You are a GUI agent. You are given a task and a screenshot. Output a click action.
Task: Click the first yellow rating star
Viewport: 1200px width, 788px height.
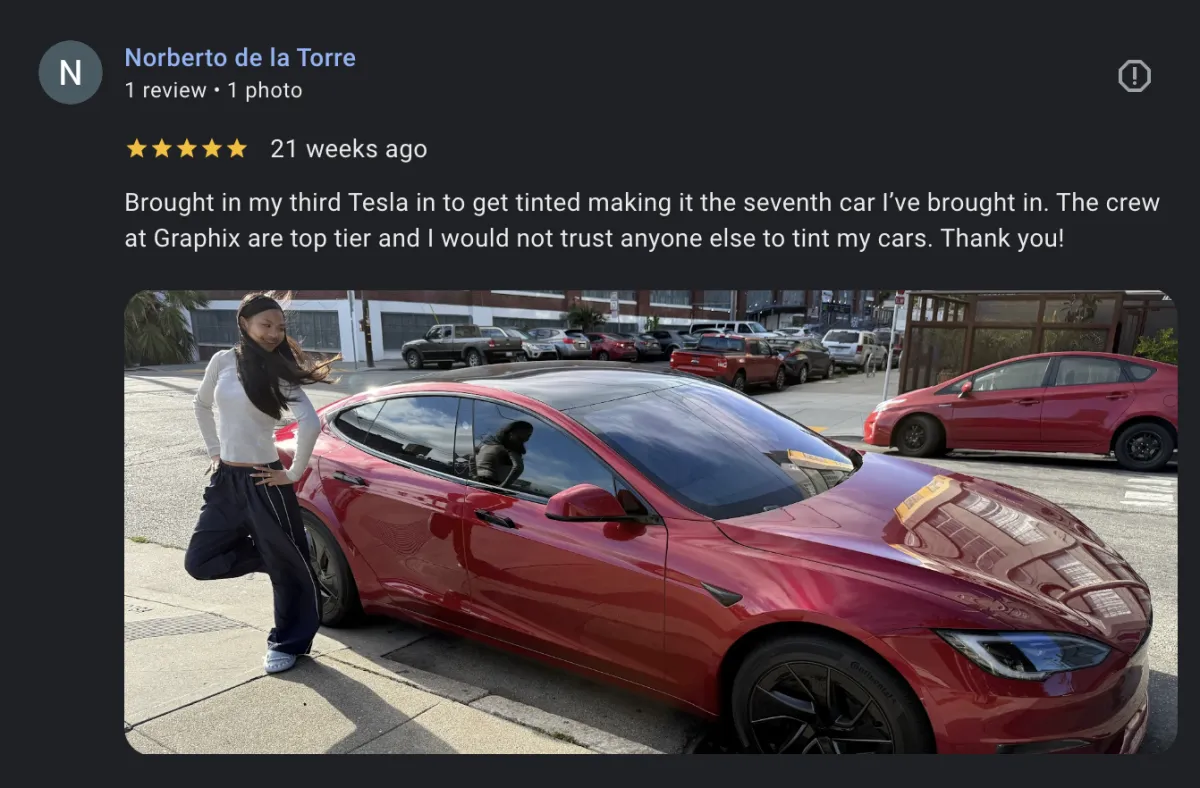(136, 149)
